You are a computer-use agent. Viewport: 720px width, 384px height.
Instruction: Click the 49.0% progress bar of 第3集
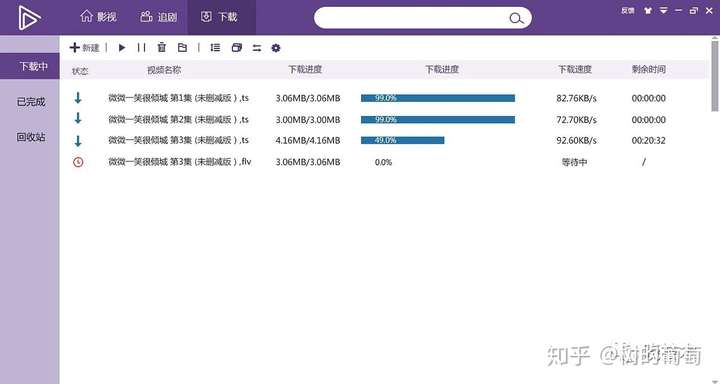coord(402,140)
